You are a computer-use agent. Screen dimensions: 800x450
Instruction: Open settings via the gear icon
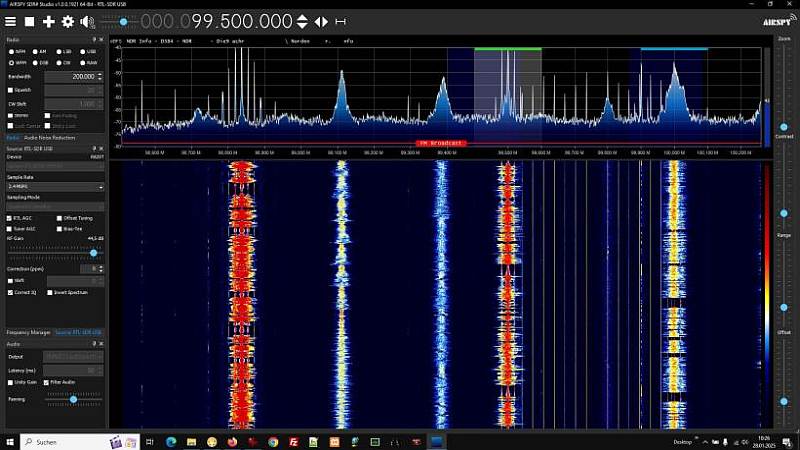pos(67,21)
